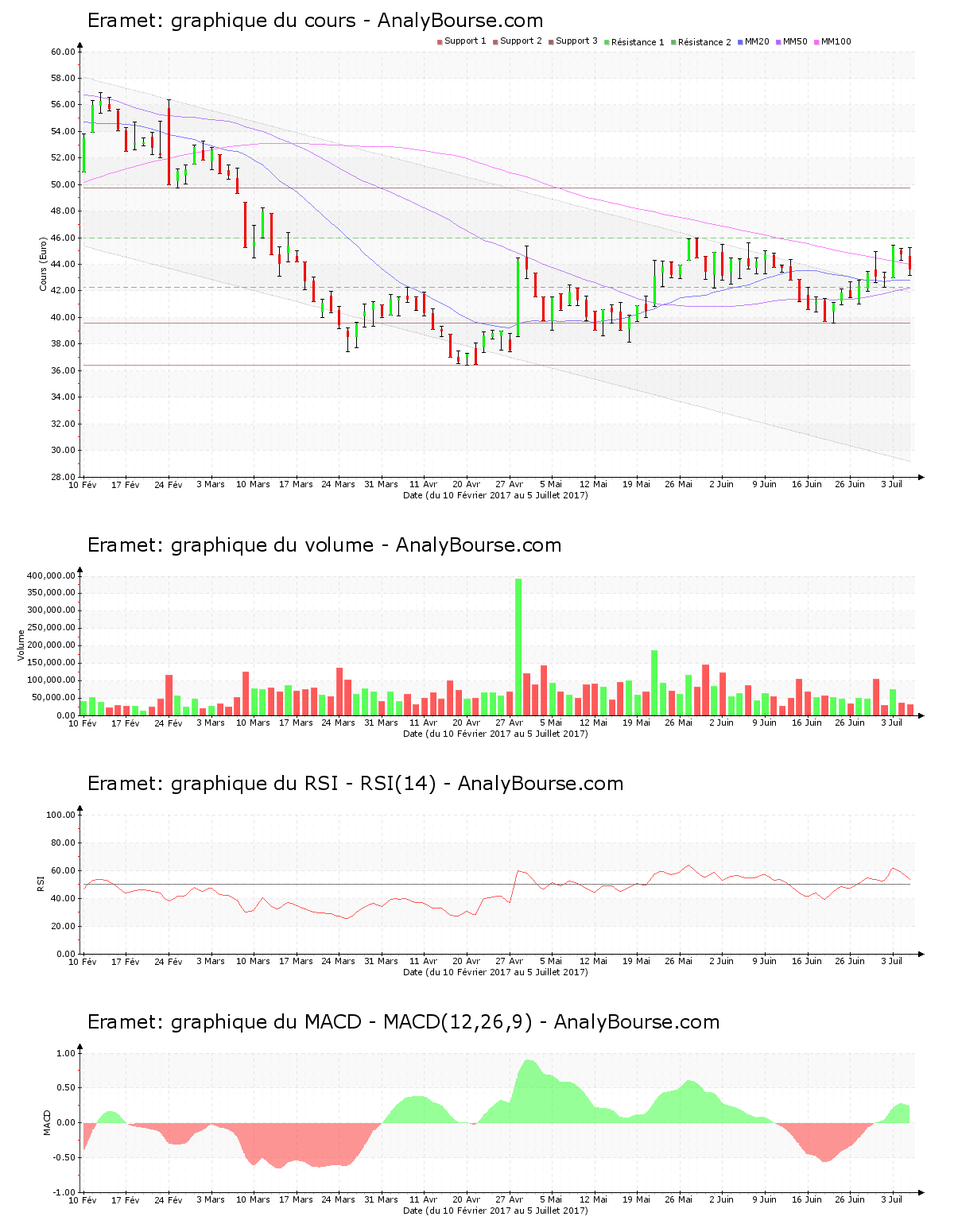Click the 'graphique du RSI - RSI(14)' title
Image resolution: width=954 pixels, height=1232 pixels.
click(x=355, y=784)
